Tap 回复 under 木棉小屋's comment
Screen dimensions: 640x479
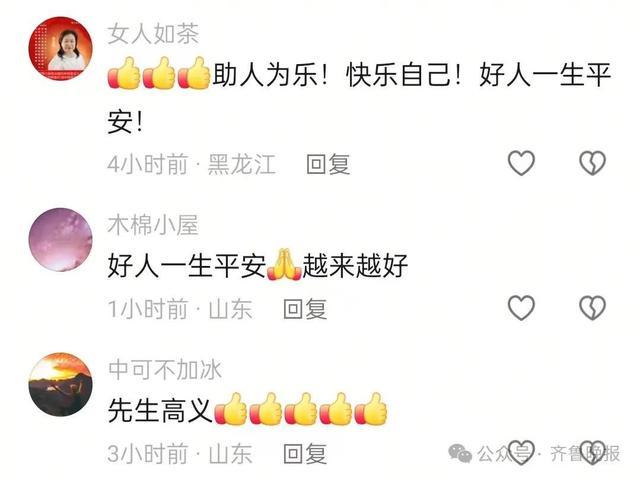pyautogui.click(x=305, y=309)
